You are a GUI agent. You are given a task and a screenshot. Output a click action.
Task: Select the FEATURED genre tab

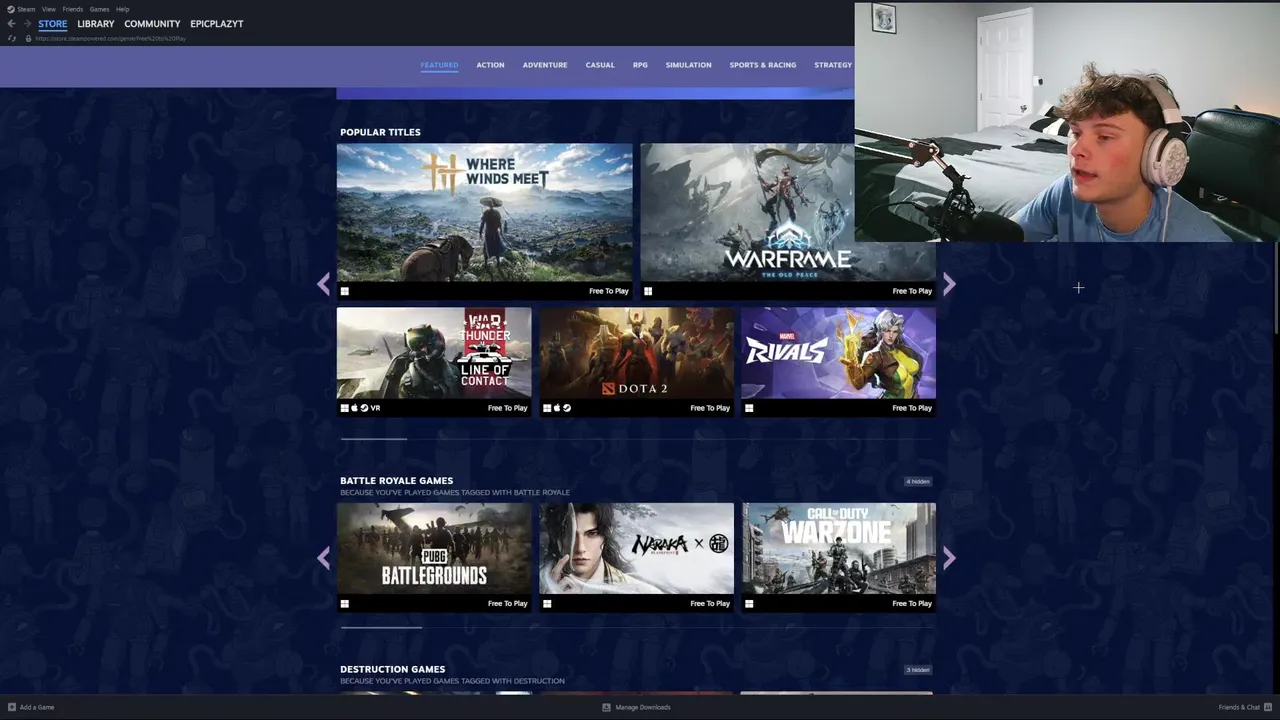pyautogui.click(x=439, y=65)
